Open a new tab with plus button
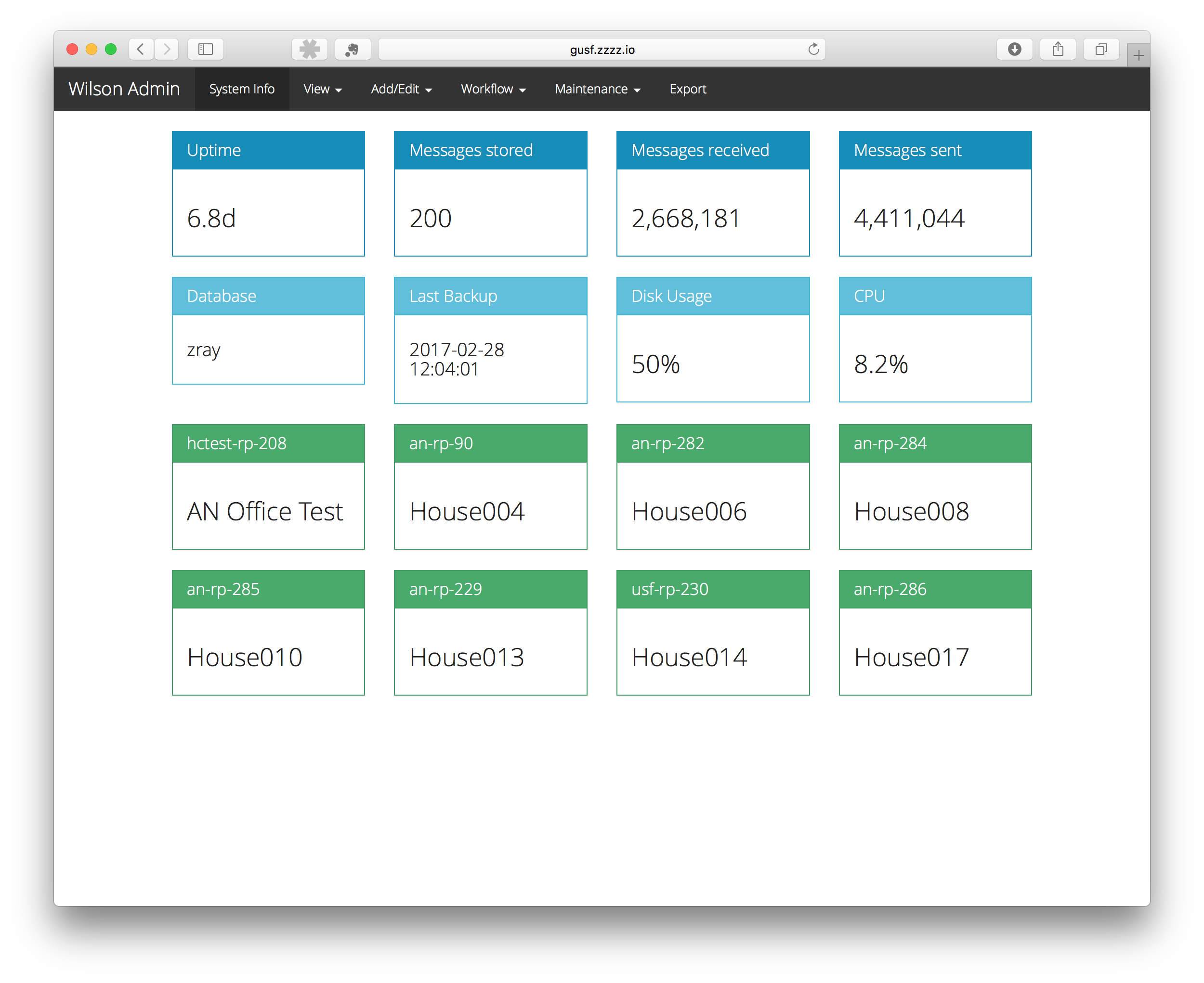 pyautogui.click(x=1139, y=55)
